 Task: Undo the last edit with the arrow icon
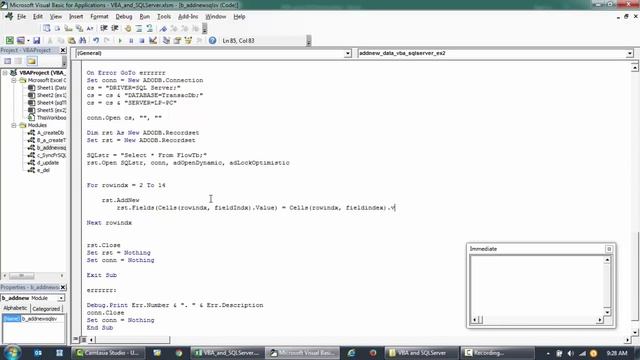[96, 40]
